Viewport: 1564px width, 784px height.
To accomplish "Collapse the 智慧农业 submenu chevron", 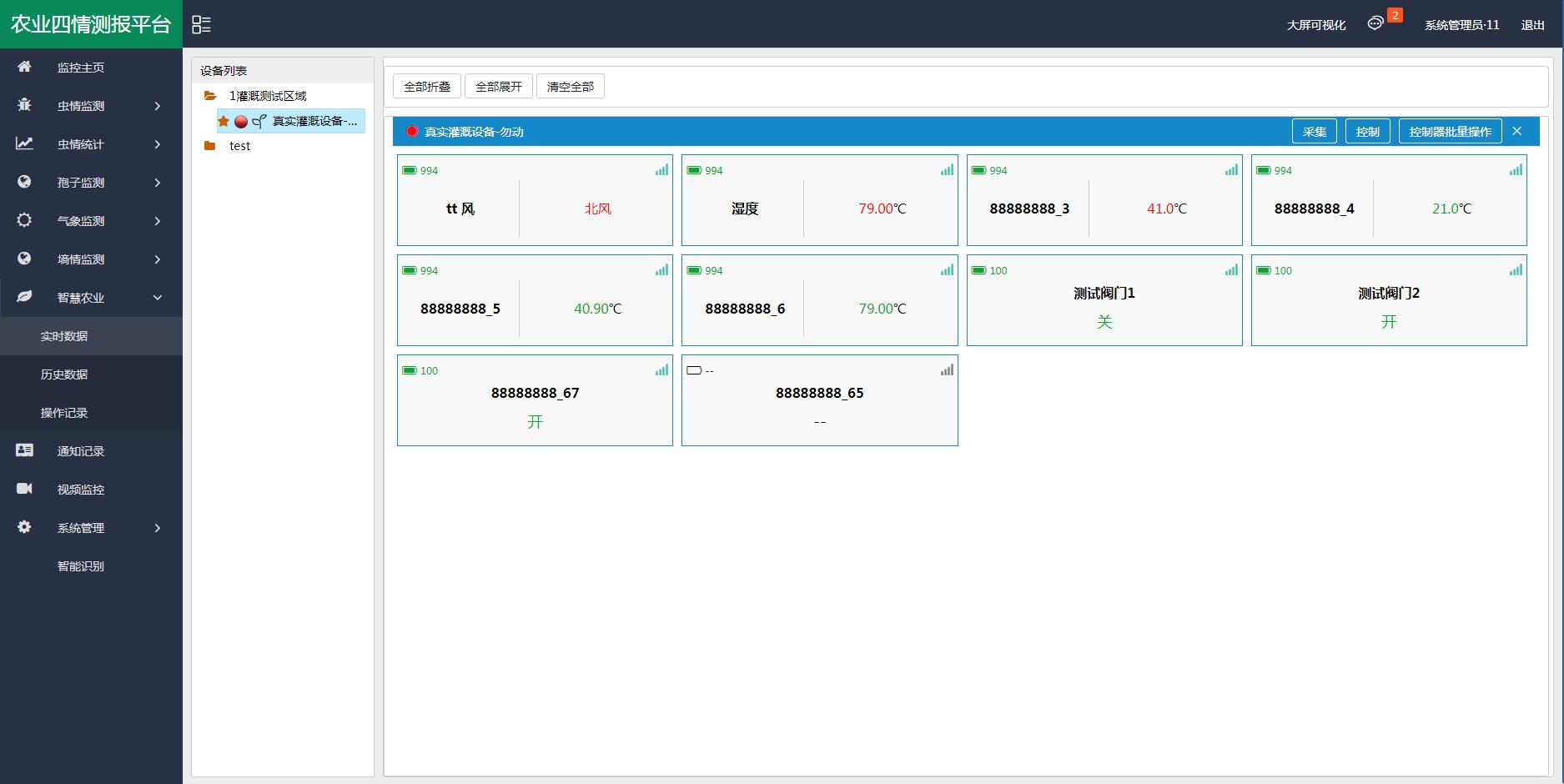I will [x=158, y=298].
